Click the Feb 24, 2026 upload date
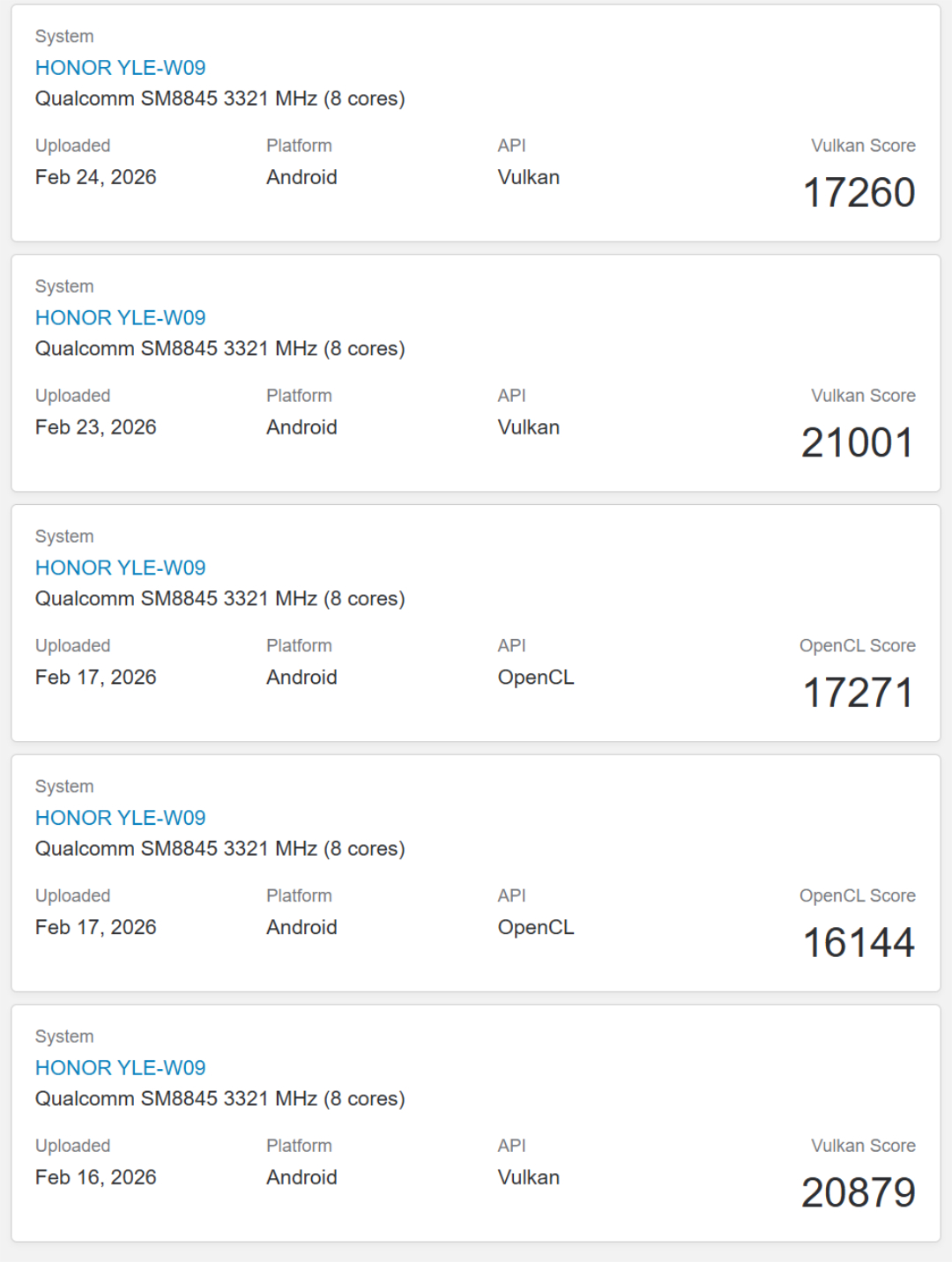 pos(95,177)
